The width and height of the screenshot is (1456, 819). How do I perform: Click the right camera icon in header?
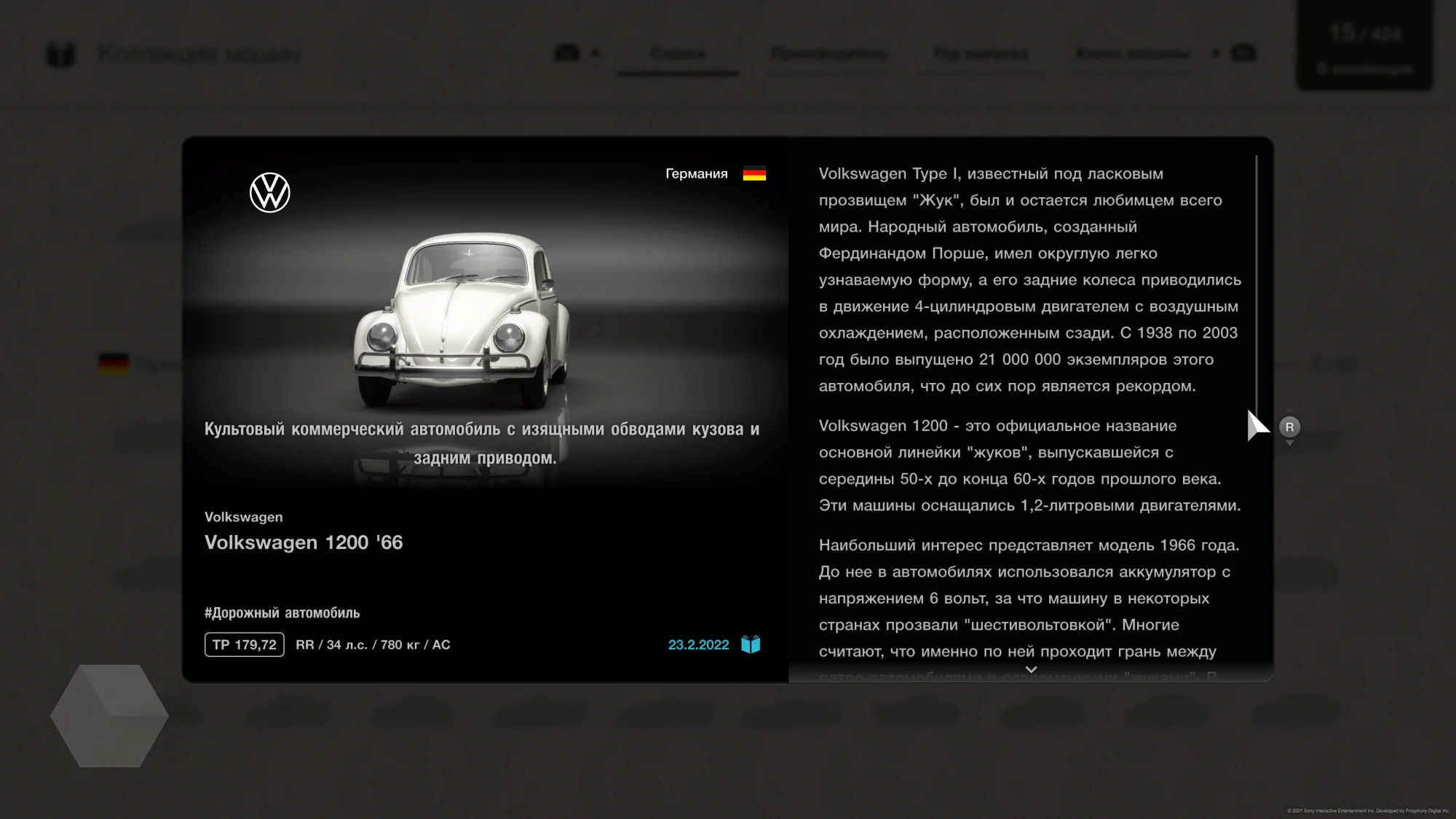[x=1243, y=53]
